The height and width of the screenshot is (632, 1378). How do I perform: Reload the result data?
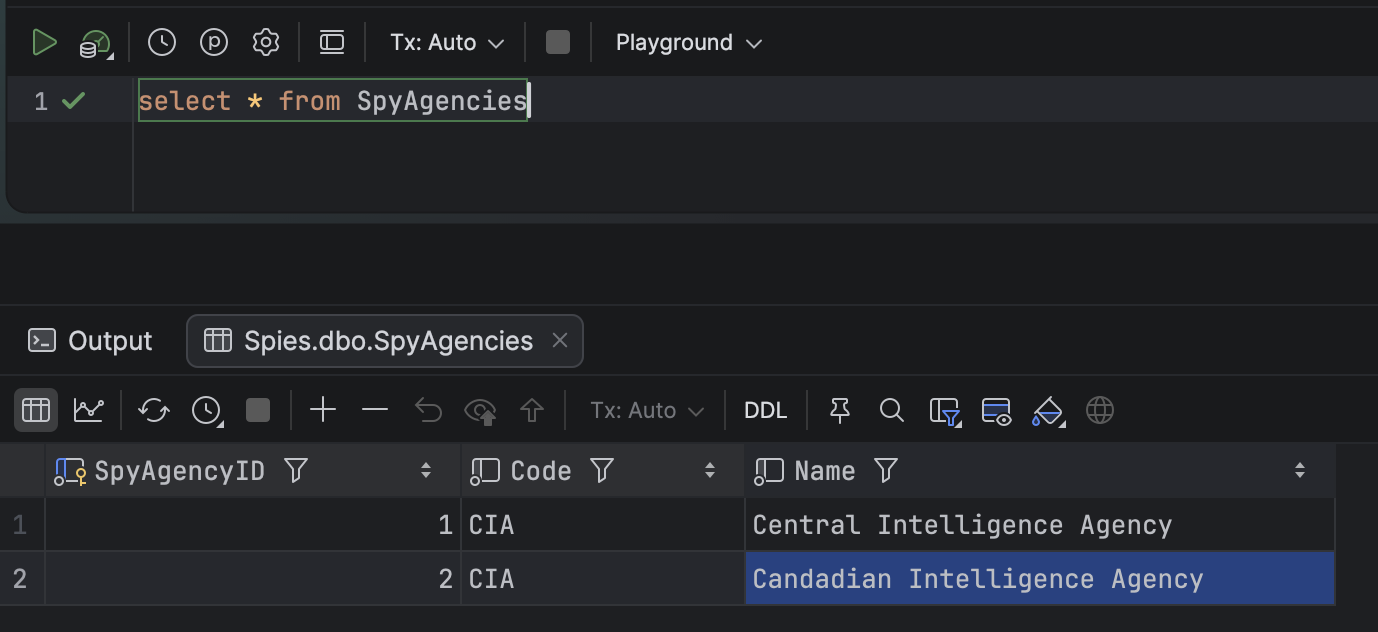pyautogui.click(x=154, y=410)
